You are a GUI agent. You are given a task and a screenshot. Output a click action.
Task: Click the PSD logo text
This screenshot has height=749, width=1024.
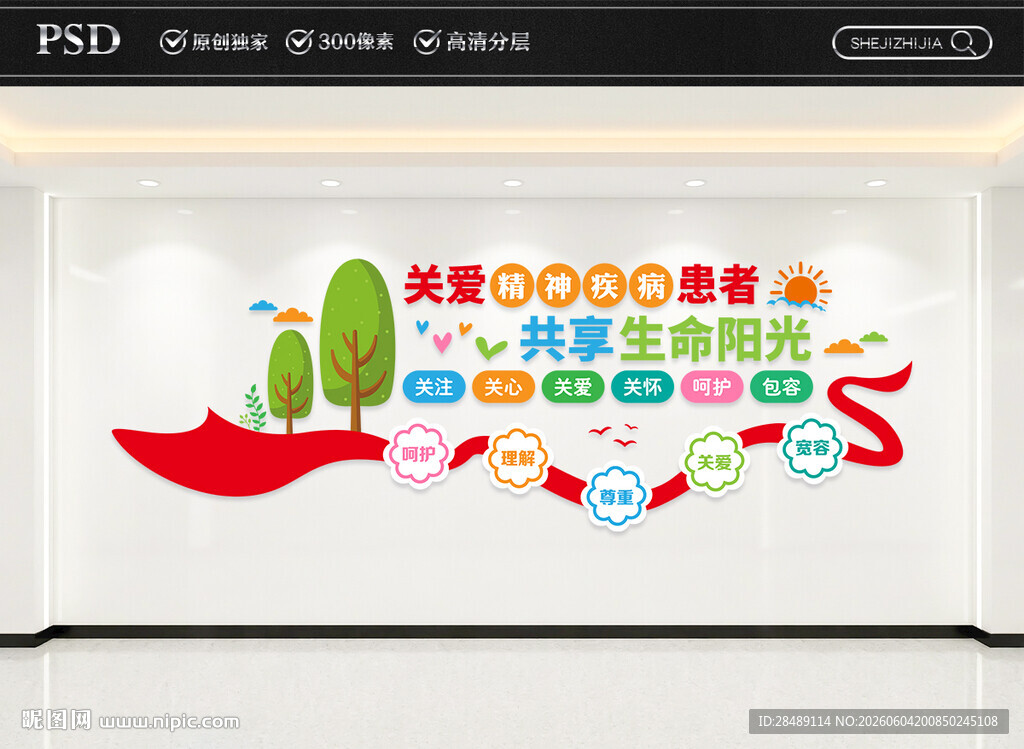tap(78, 40)
